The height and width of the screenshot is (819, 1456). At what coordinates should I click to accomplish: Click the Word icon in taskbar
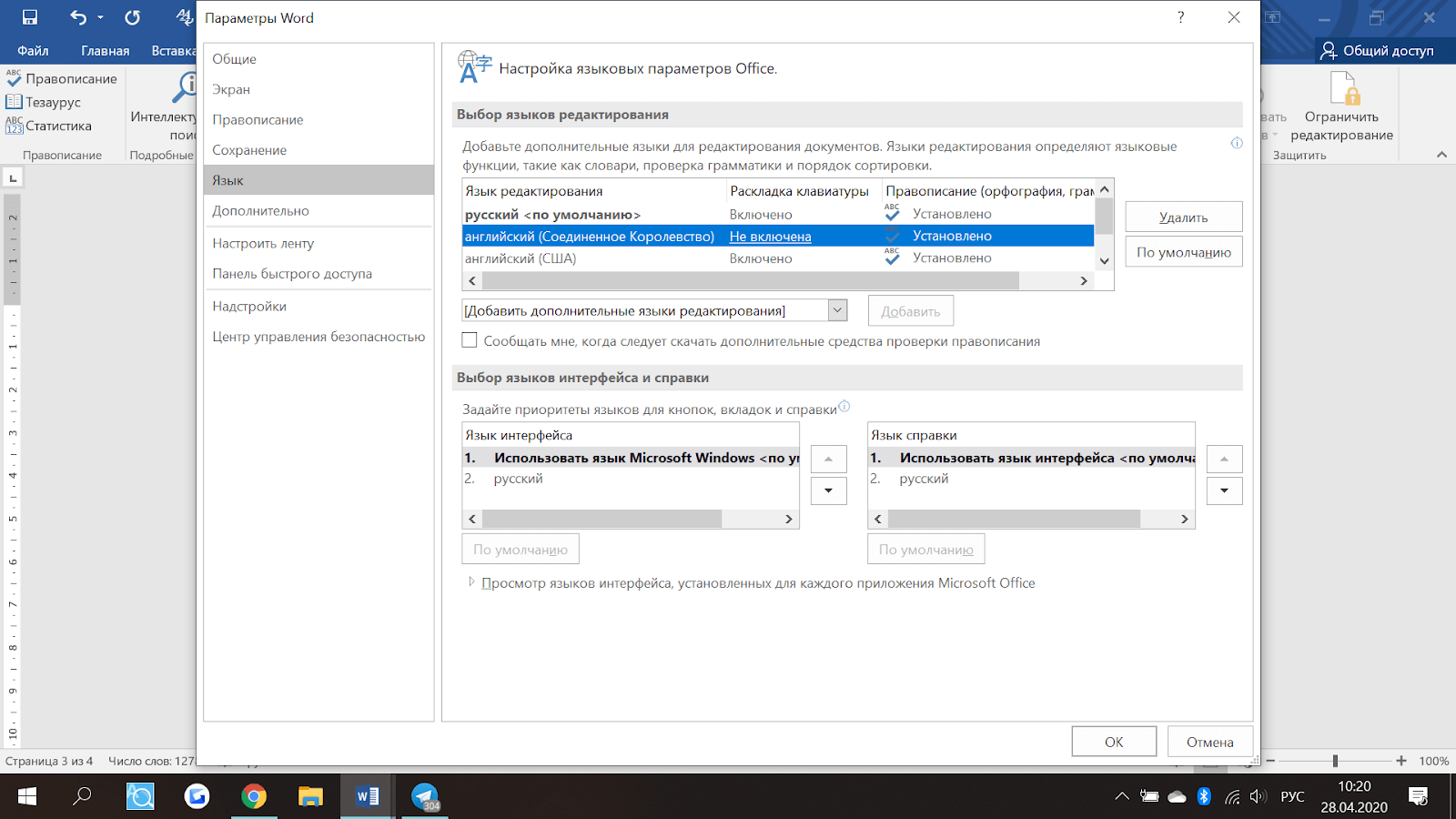point(367,797)
